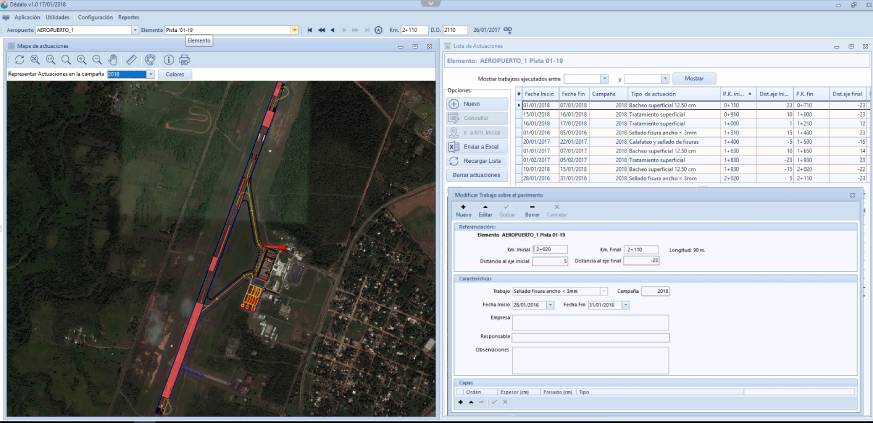Image resolution: width=873 pixels, height=423 pixels.
Task: Click Borrar in the Modificar Trabajo toolbar
Action: pos(532,210)
